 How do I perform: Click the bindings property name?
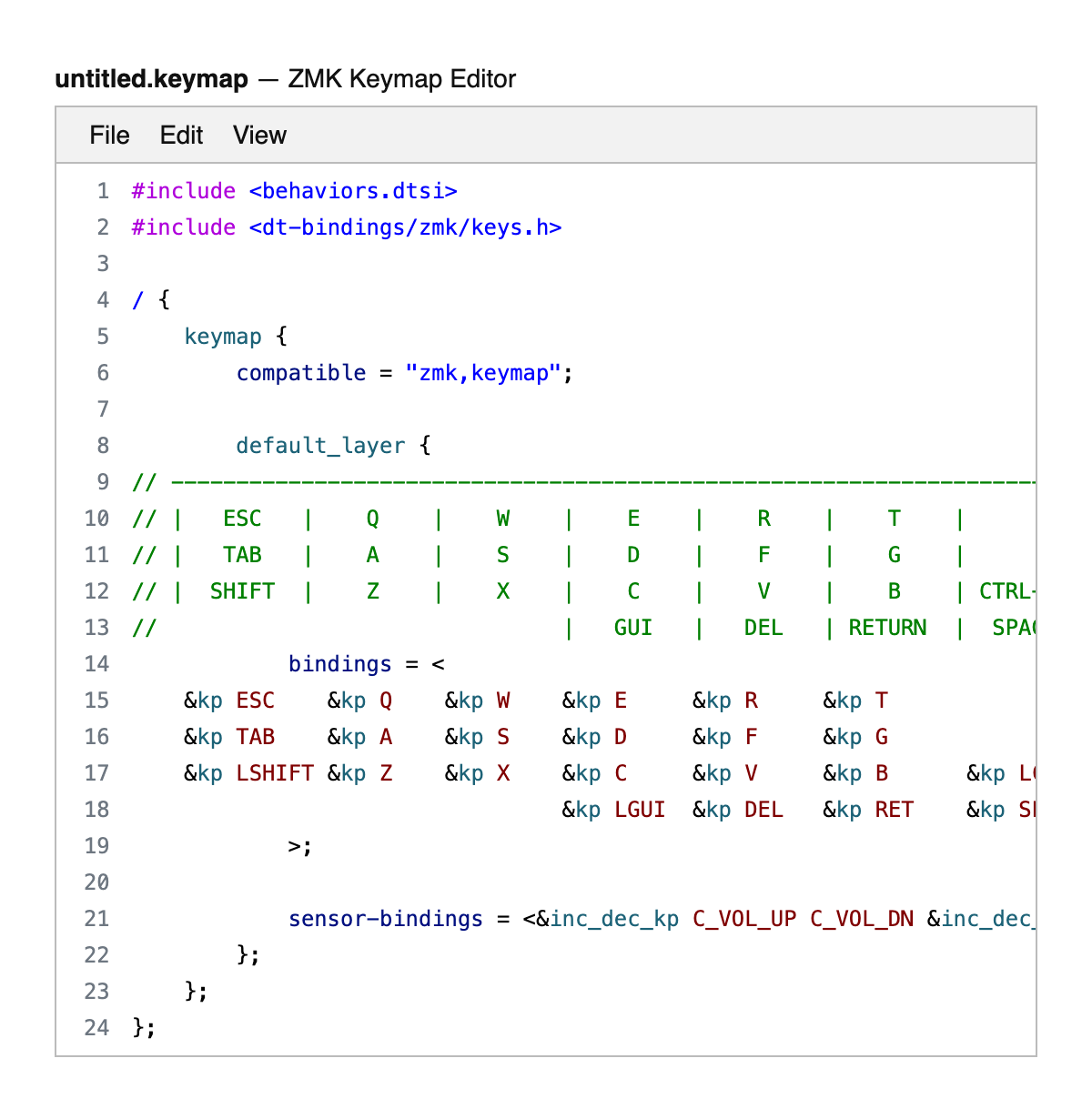[339, 664]
